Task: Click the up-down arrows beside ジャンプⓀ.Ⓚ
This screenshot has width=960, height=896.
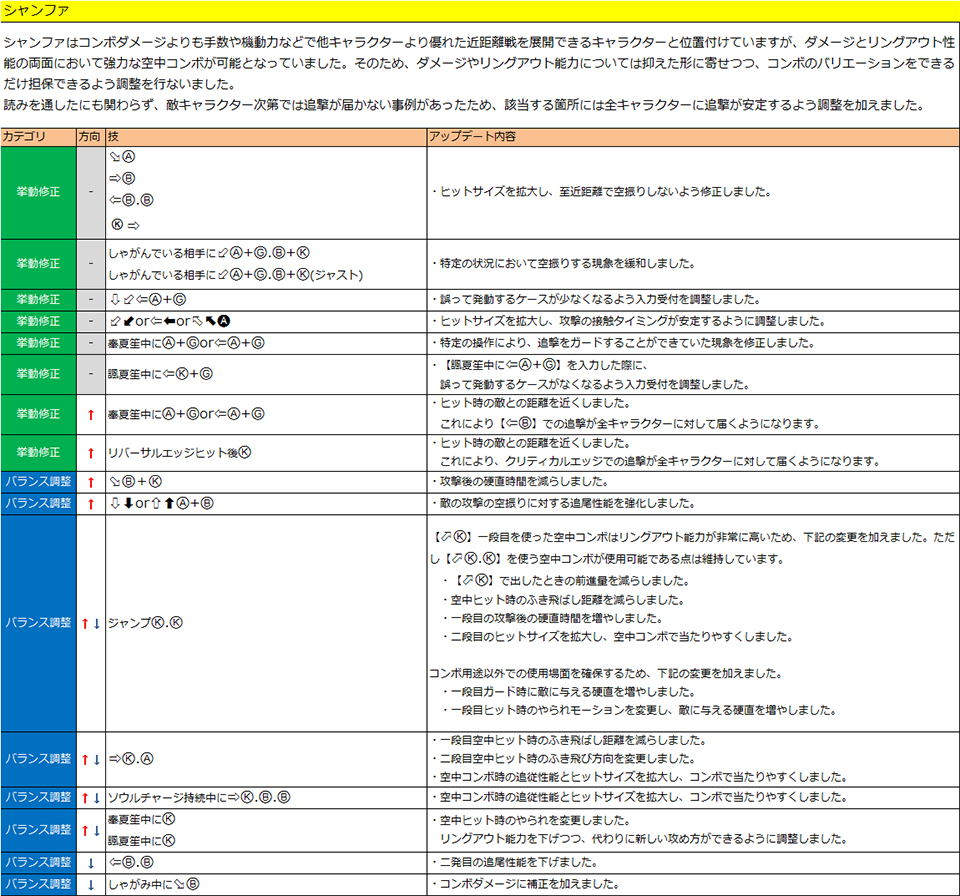Action: [x=90, y=622]
